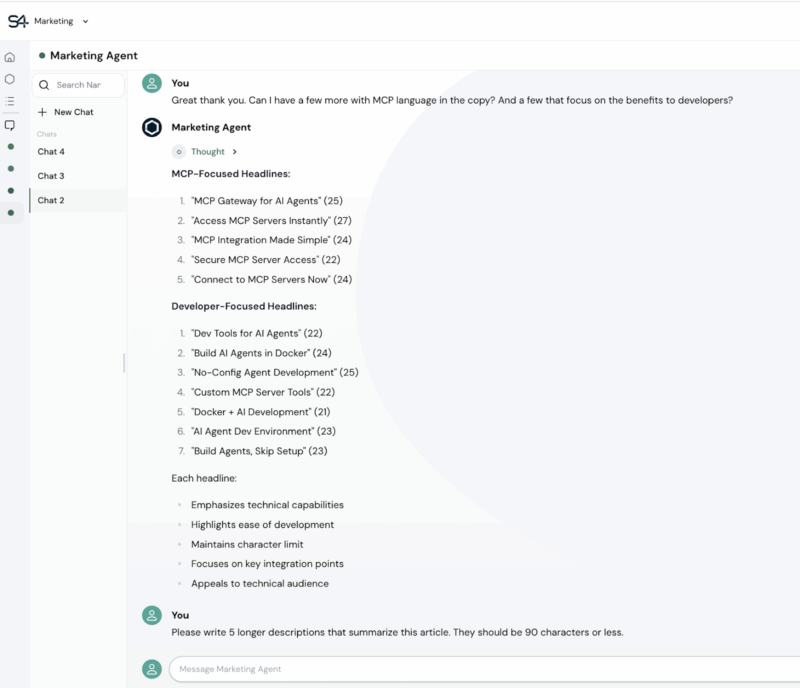Screen dimensions: 800x688
Task: Click the plus icon beside New Chat
Action: coord(42,112)
